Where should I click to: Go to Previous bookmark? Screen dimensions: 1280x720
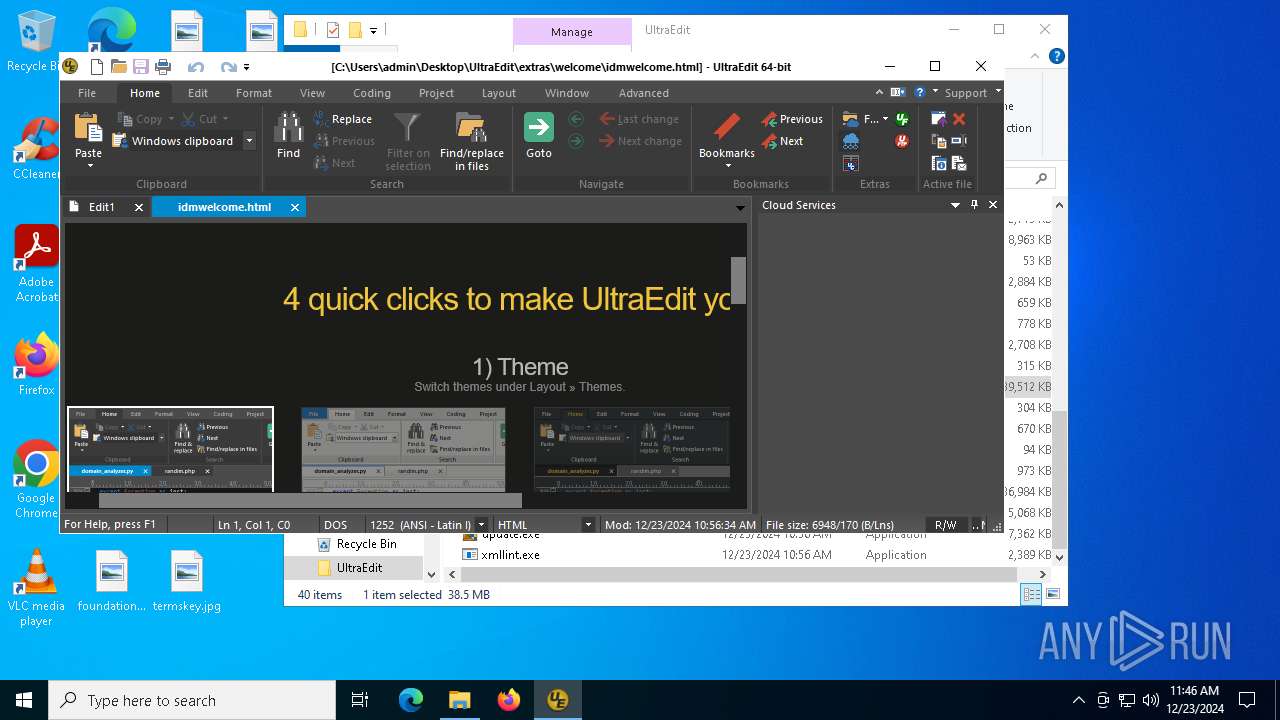click(x=792, y=119)
